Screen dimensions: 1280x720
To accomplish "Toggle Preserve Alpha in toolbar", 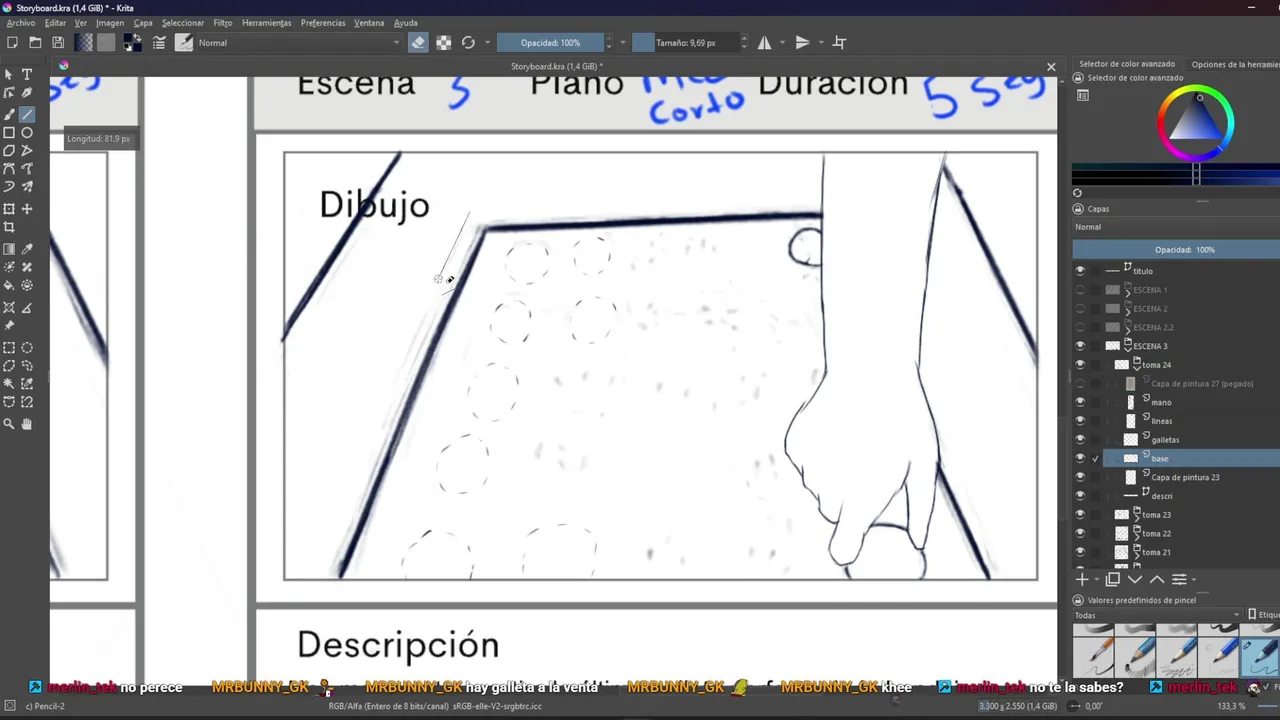I will tap(444, 42).
